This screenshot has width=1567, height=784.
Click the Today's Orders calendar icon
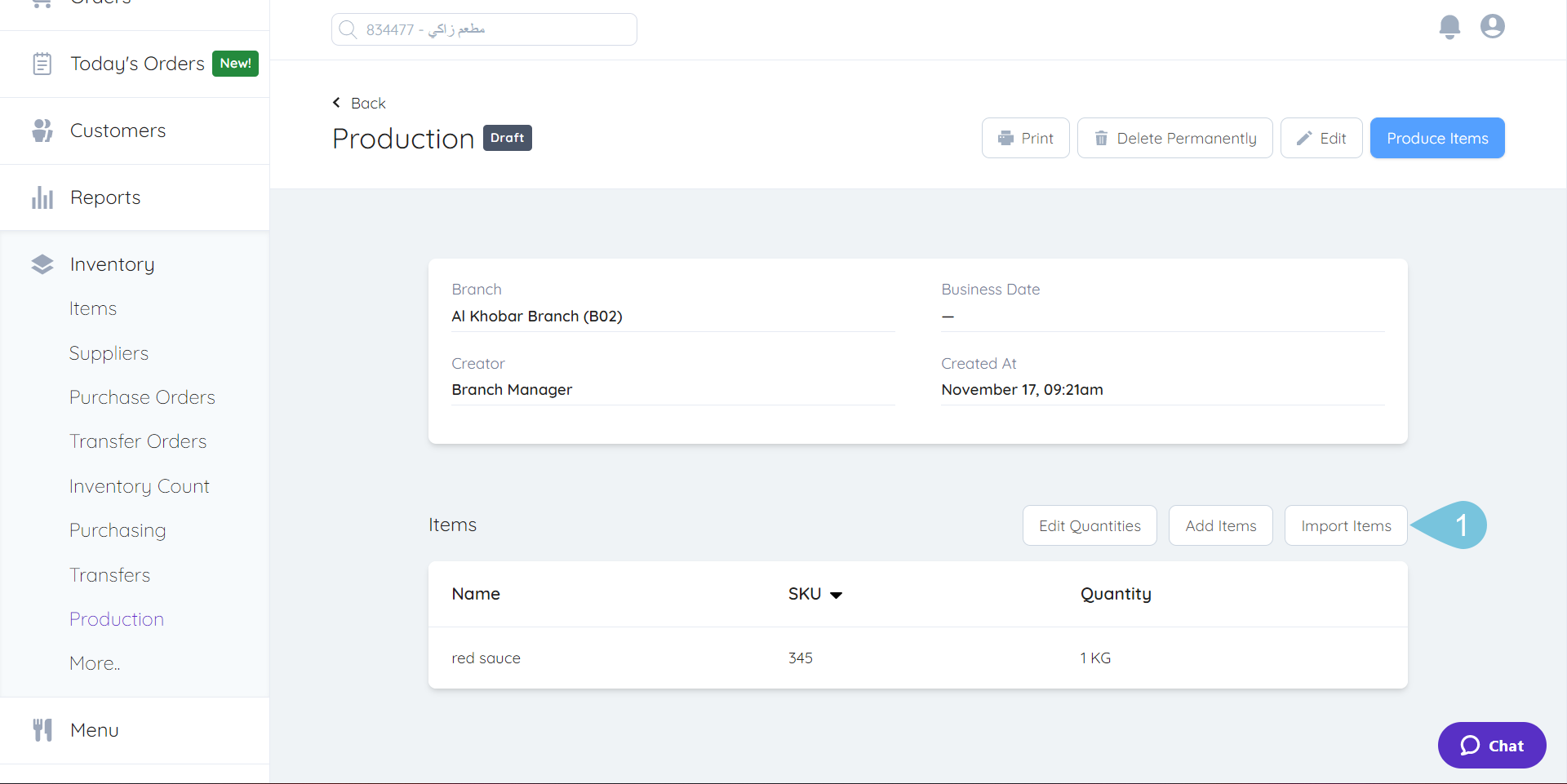coord(42,63)
